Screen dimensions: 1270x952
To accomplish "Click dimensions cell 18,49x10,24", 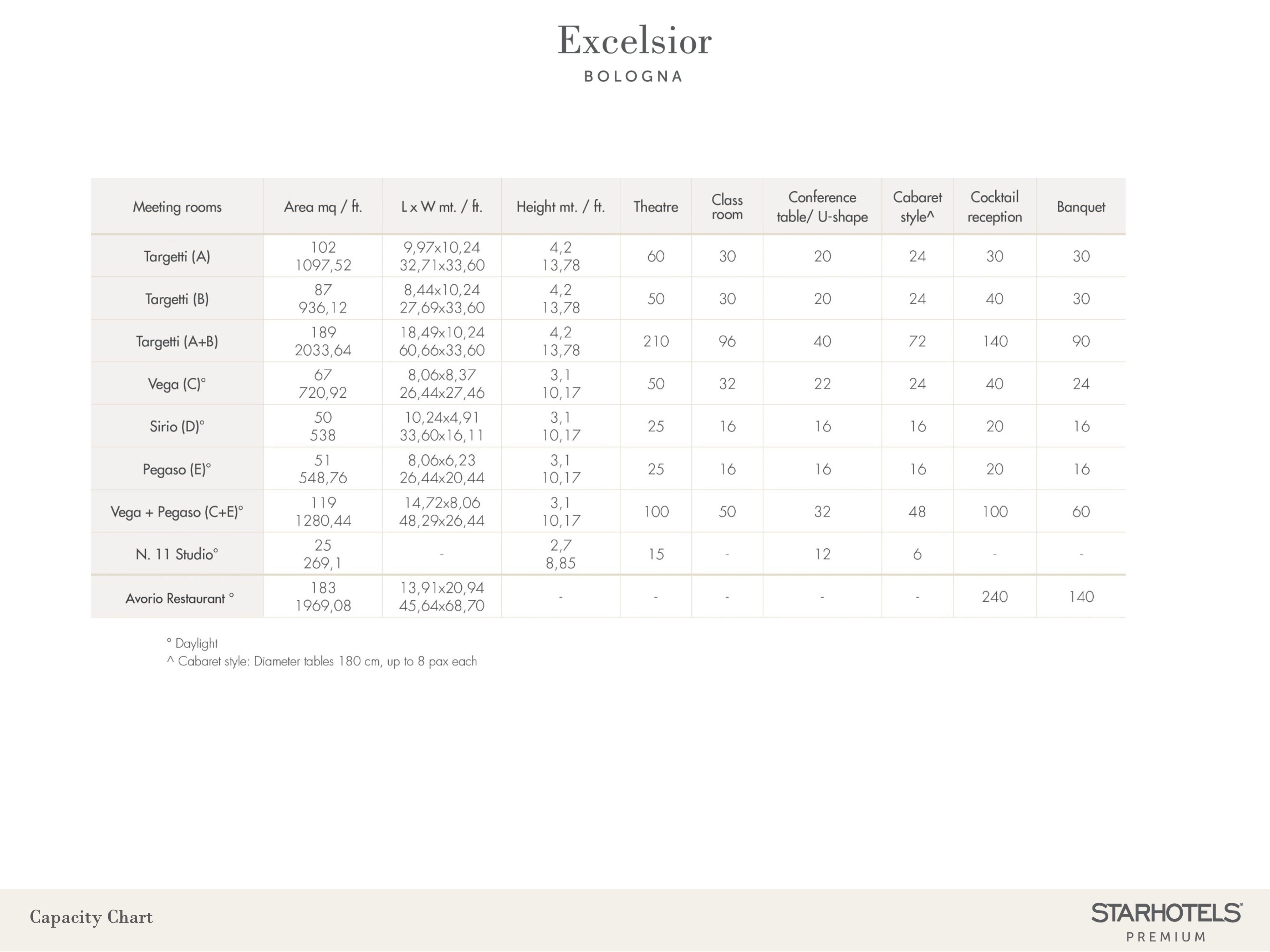I will point(442,332).
